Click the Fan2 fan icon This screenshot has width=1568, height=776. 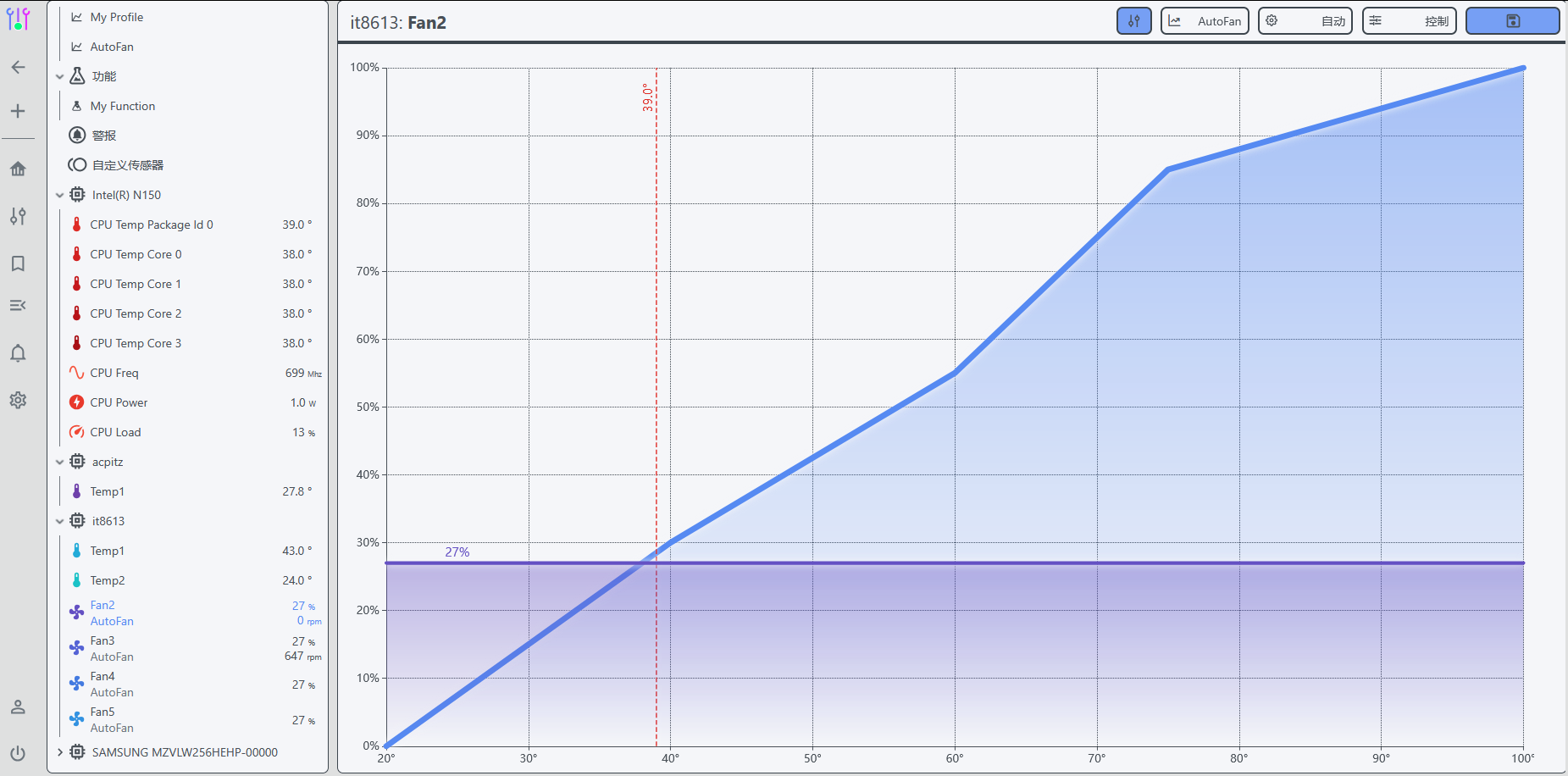pos(77,612)
